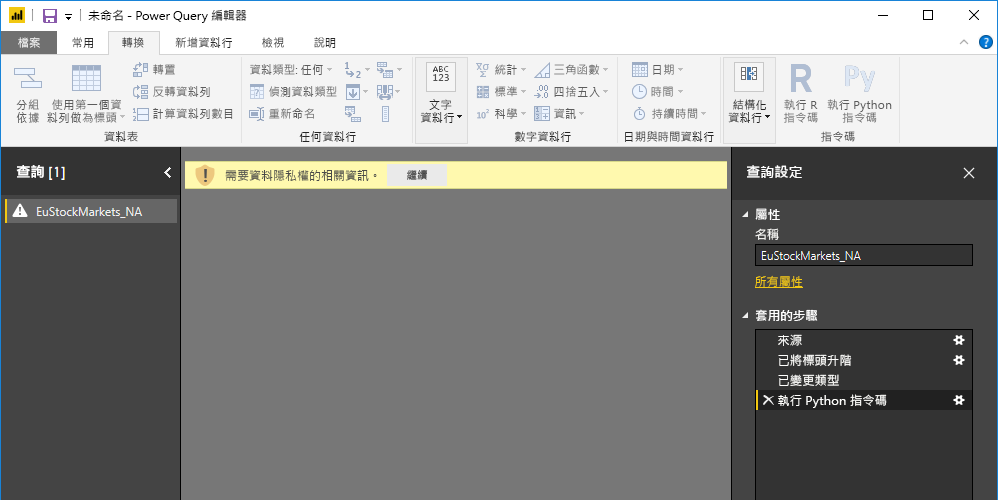The width and height of the screenshot is (998, 500).
Task: Open the Text Column (文字資料行) ABC123 icon
Action: pyautogui.click(x=440, y=78)
